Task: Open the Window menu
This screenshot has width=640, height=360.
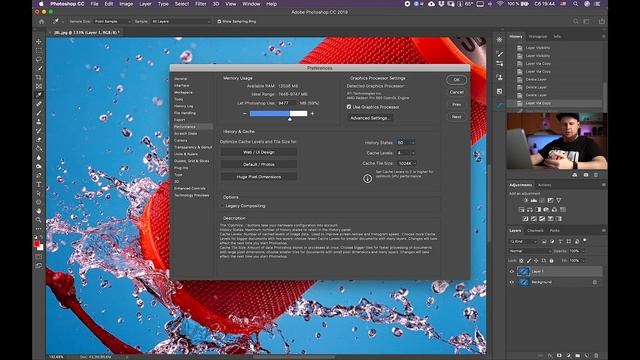Action: tap(251, 4)
